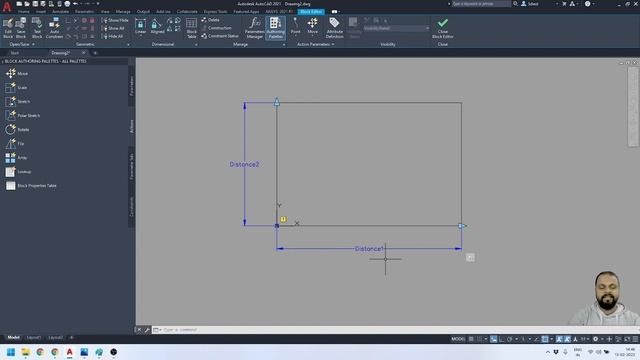Select the Point parameter tool
This screenshot has width=640, height=360.
pyautogui.click(x=296, y=26)
